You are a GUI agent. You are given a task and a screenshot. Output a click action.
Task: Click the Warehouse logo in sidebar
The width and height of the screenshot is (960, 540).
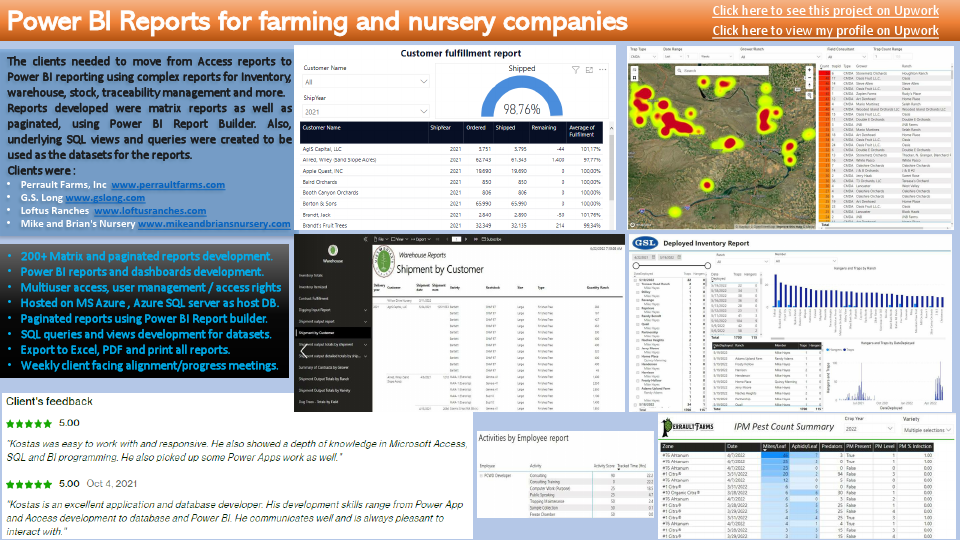click(333, 250)
